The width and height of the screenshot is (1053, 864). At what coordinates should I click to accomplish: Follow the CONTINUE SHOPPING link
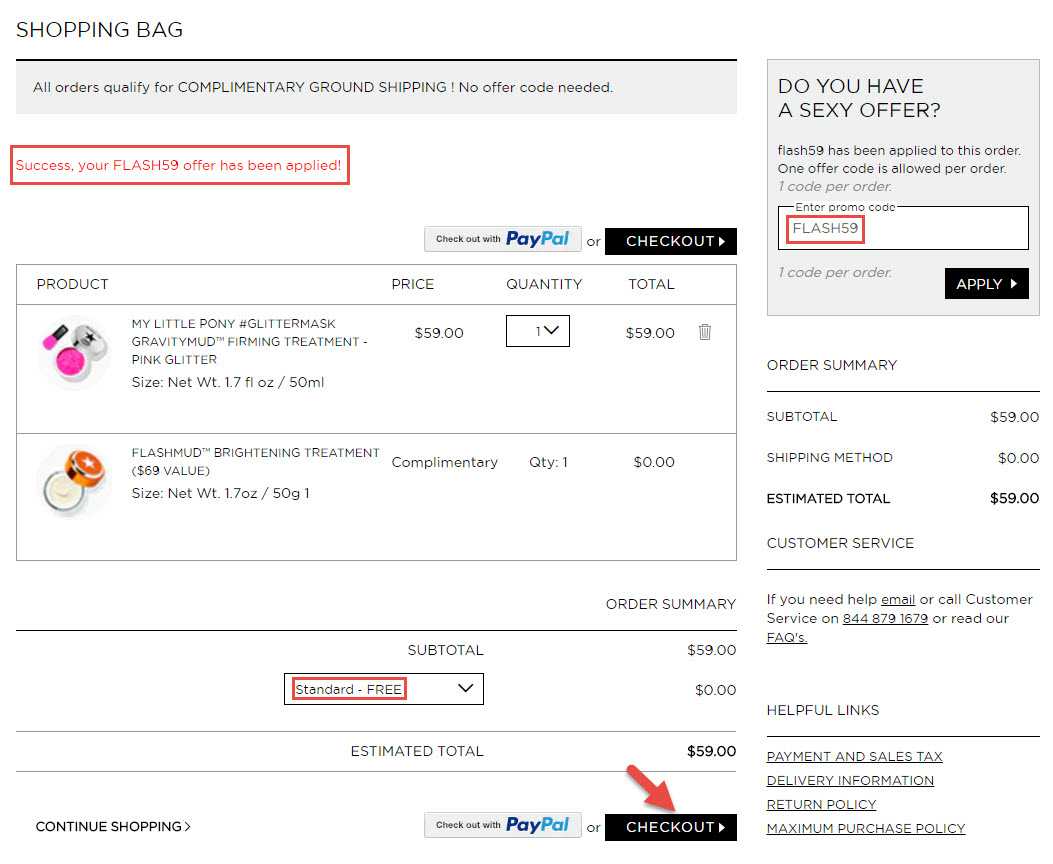point(113,826)
